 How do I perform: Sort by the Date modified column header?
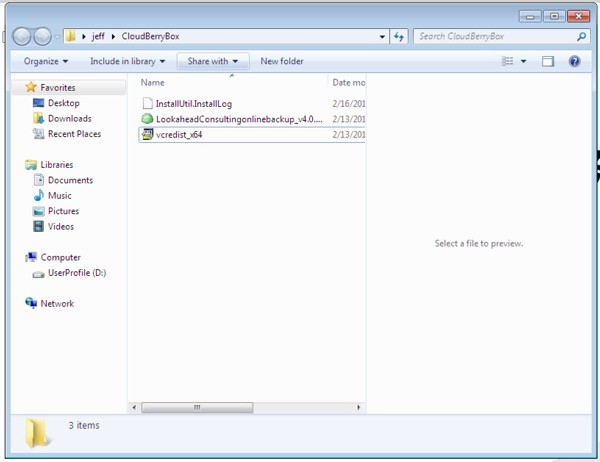click(x=347, y=82)
